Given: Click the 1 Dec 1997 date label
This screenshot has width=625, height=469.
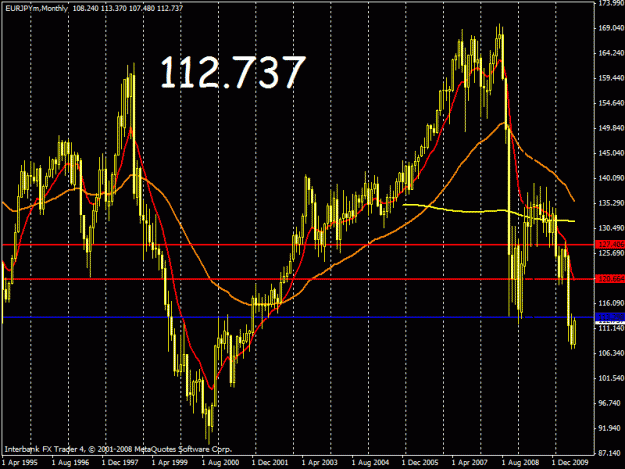Looking at the screenshot, I should 120,463.
